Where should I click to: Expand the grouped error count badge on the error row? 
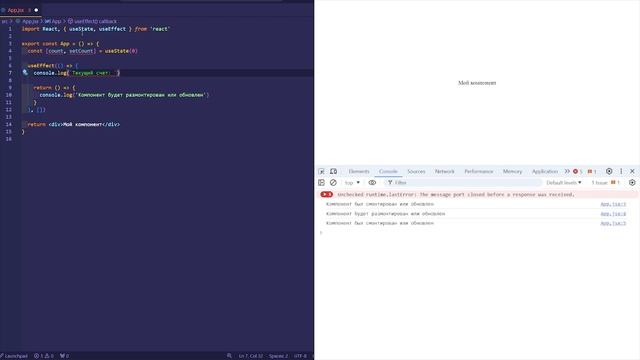327,194
